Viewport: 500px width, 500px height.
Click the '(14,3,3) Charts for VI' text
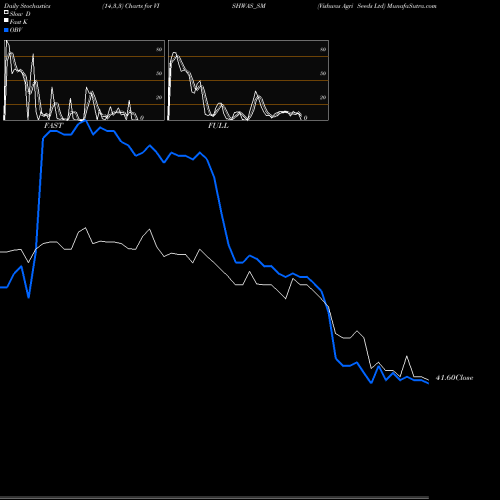pos(131,6)
